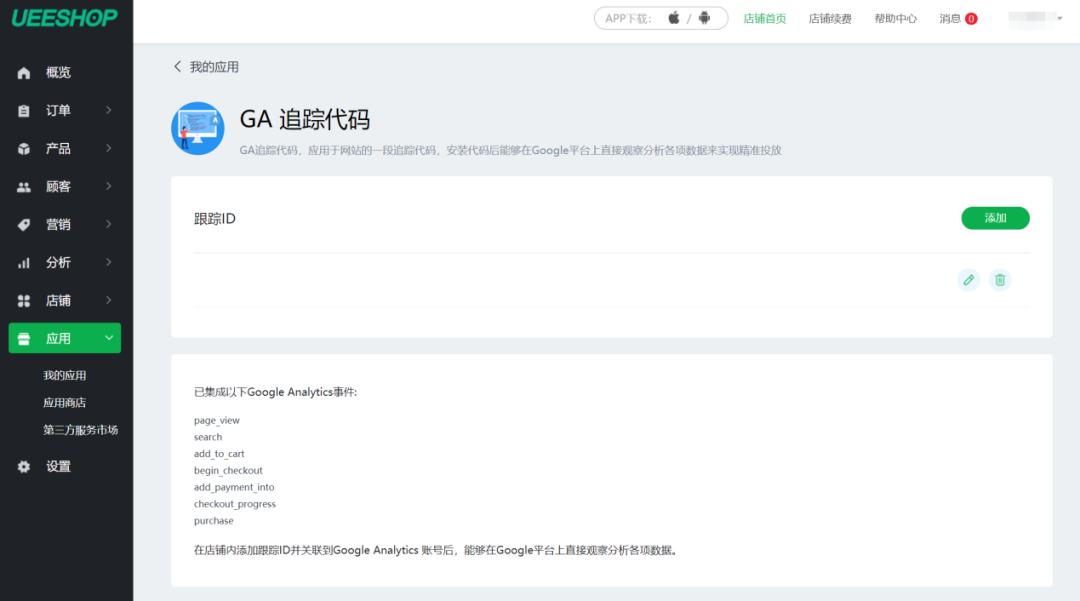The width and height of the screenshot is (1080, 601).
Task: Click the 已集成以下Google Analytics事件 heading
Action: pyautogui.click(x=276, y=392)
